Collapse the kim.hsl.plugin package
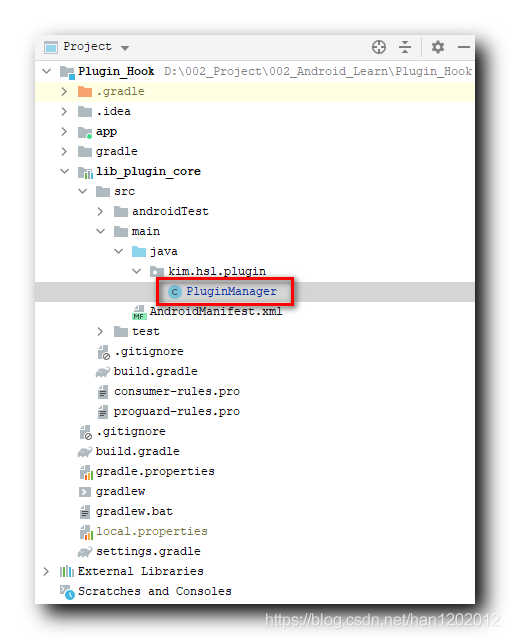 pos(137,271)
